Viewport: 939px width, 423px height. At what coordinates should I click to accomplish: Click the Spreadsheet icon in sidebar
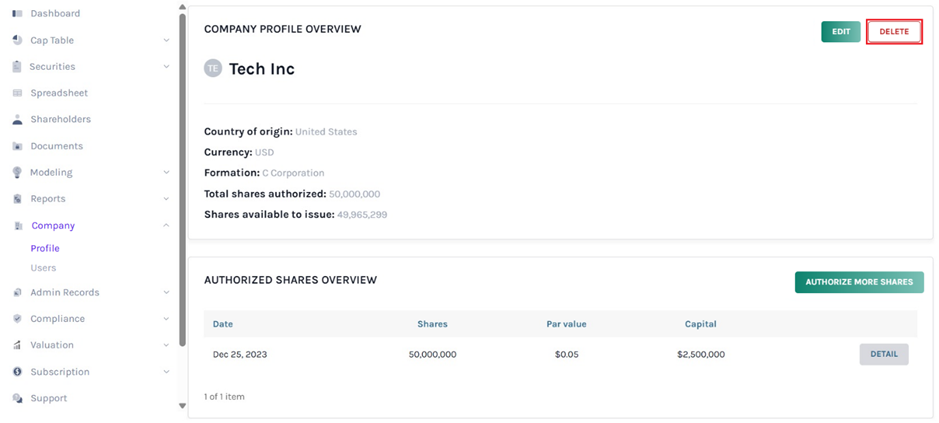tap(17, 93)
